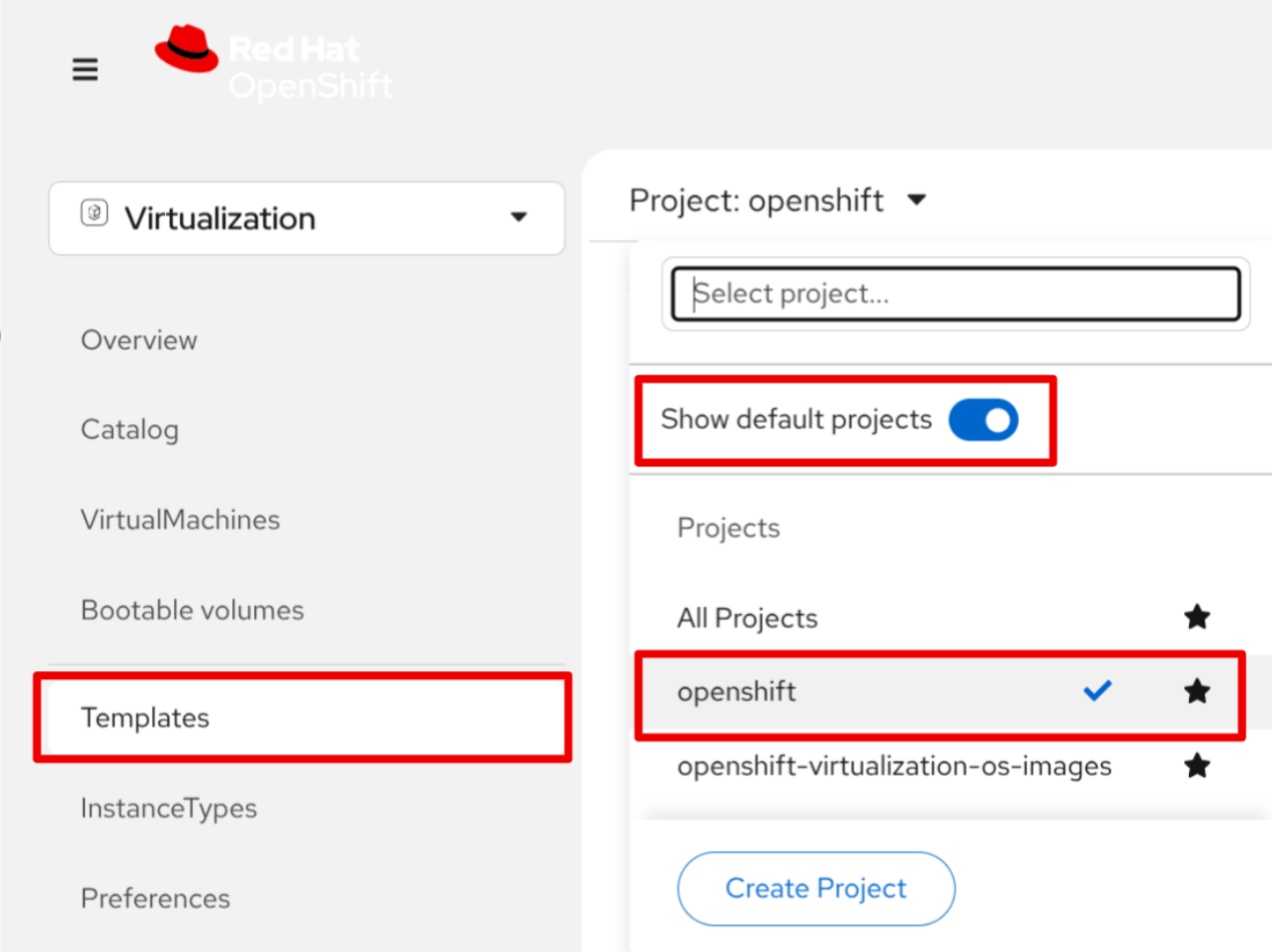Open the Templates section

click(145, 718)
